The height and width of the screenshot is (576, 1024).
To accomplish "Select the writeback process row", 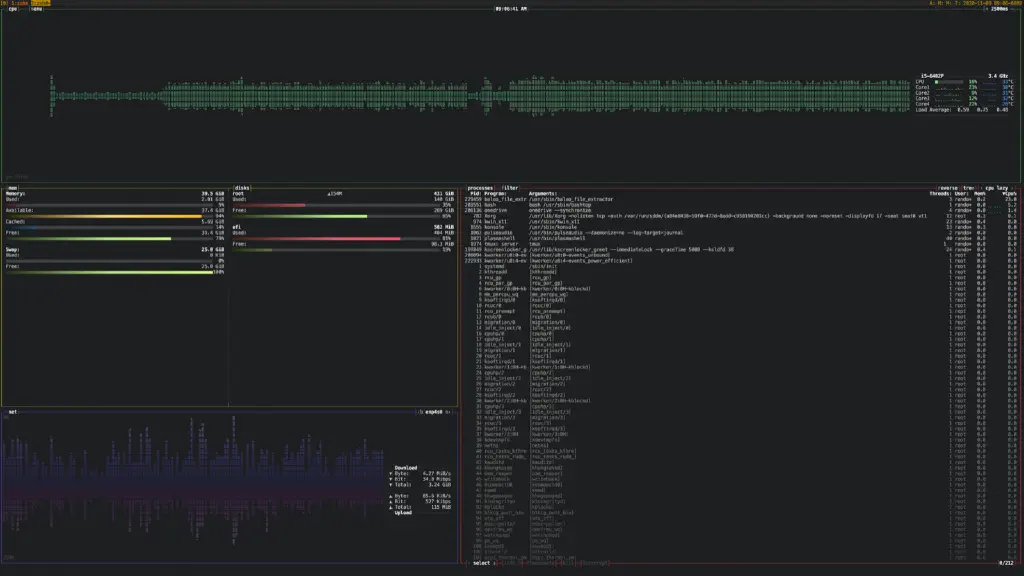I will (x=740, y=479).
